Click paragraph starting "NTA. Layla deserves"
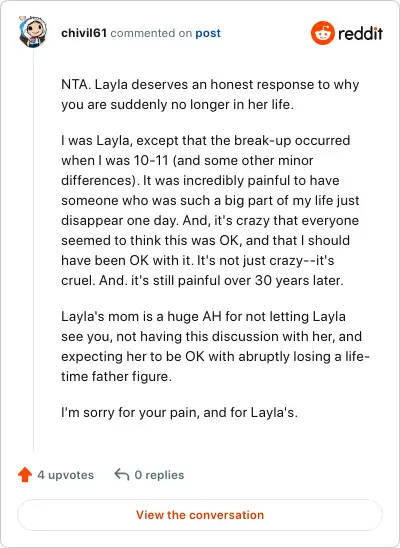Screen dimensions: 400x548 click(x=210, y=94)
